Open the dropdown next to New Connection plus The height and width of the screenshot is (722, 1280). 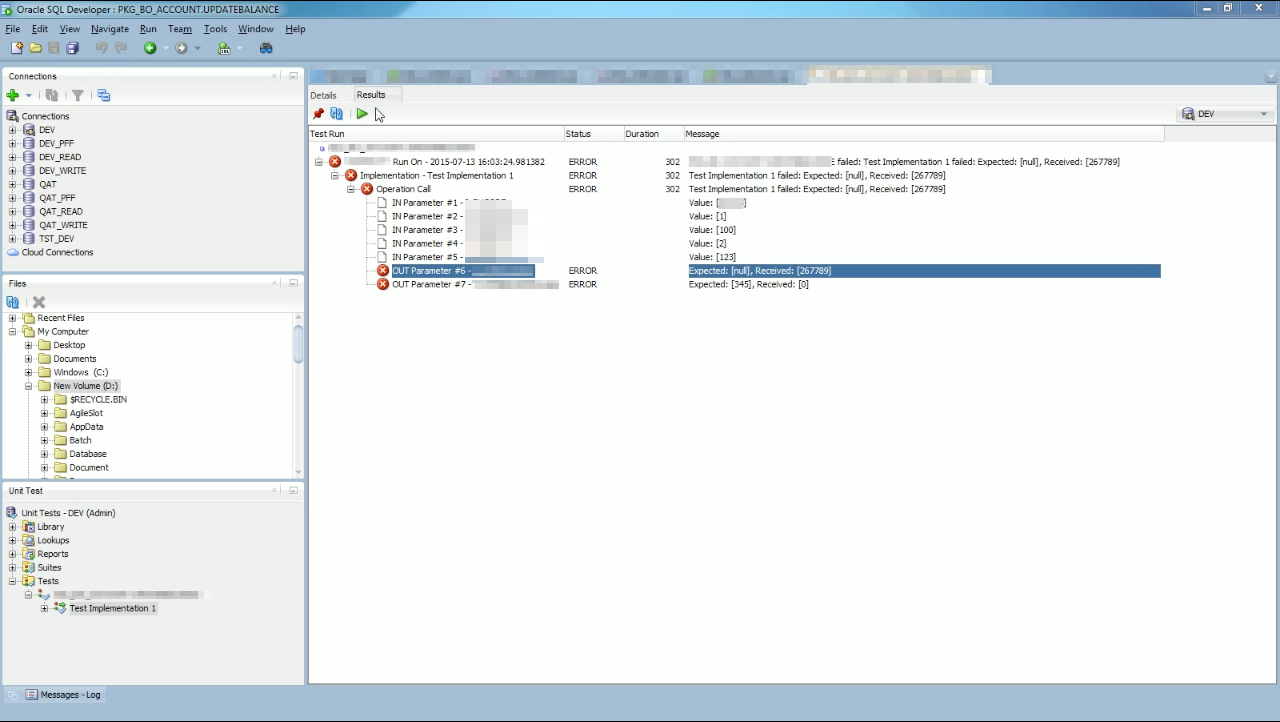click(x=29, y=96)
